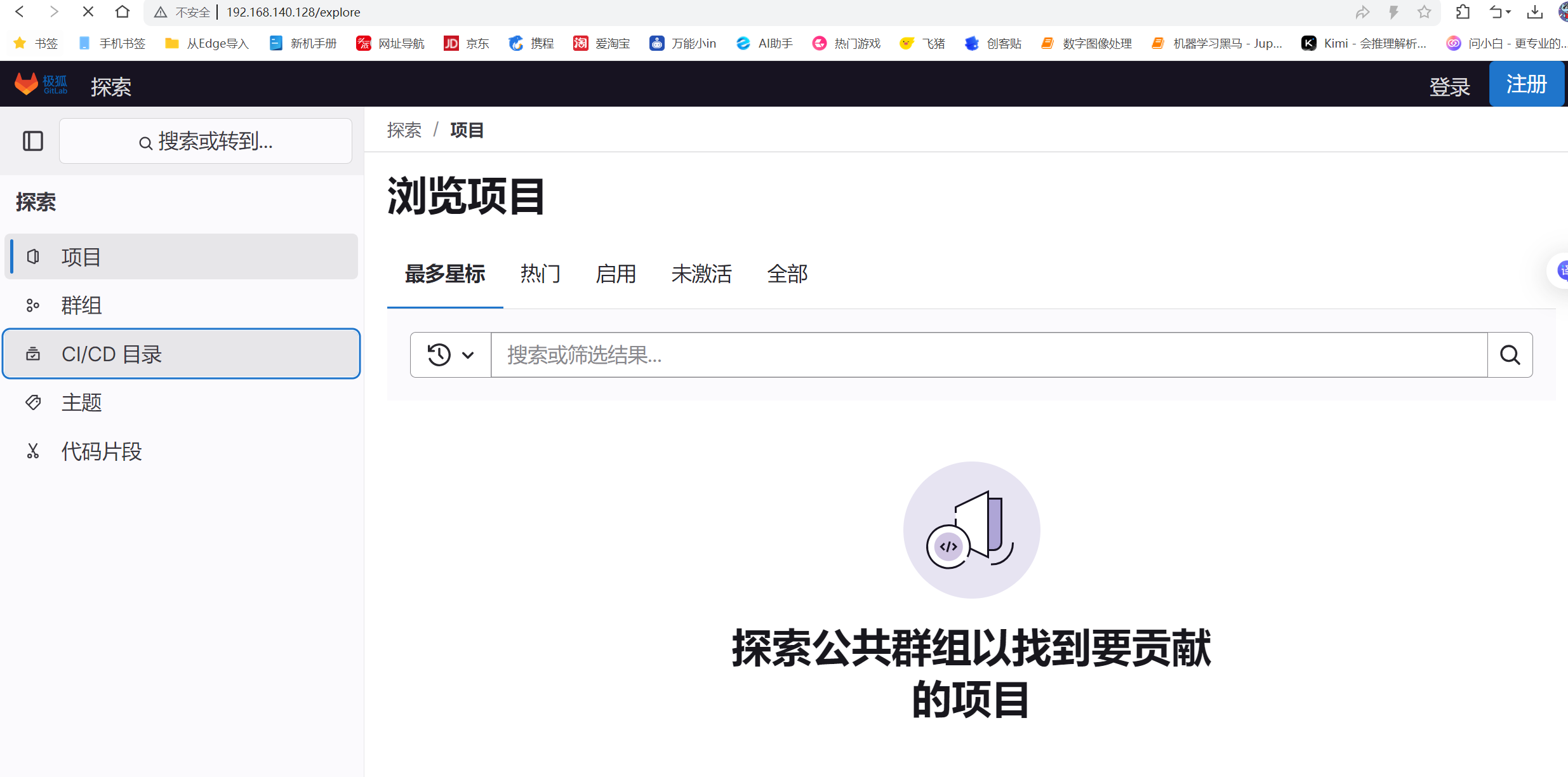Open the AI助手 bookmark
1568x777 pixels.
[764, 43]
